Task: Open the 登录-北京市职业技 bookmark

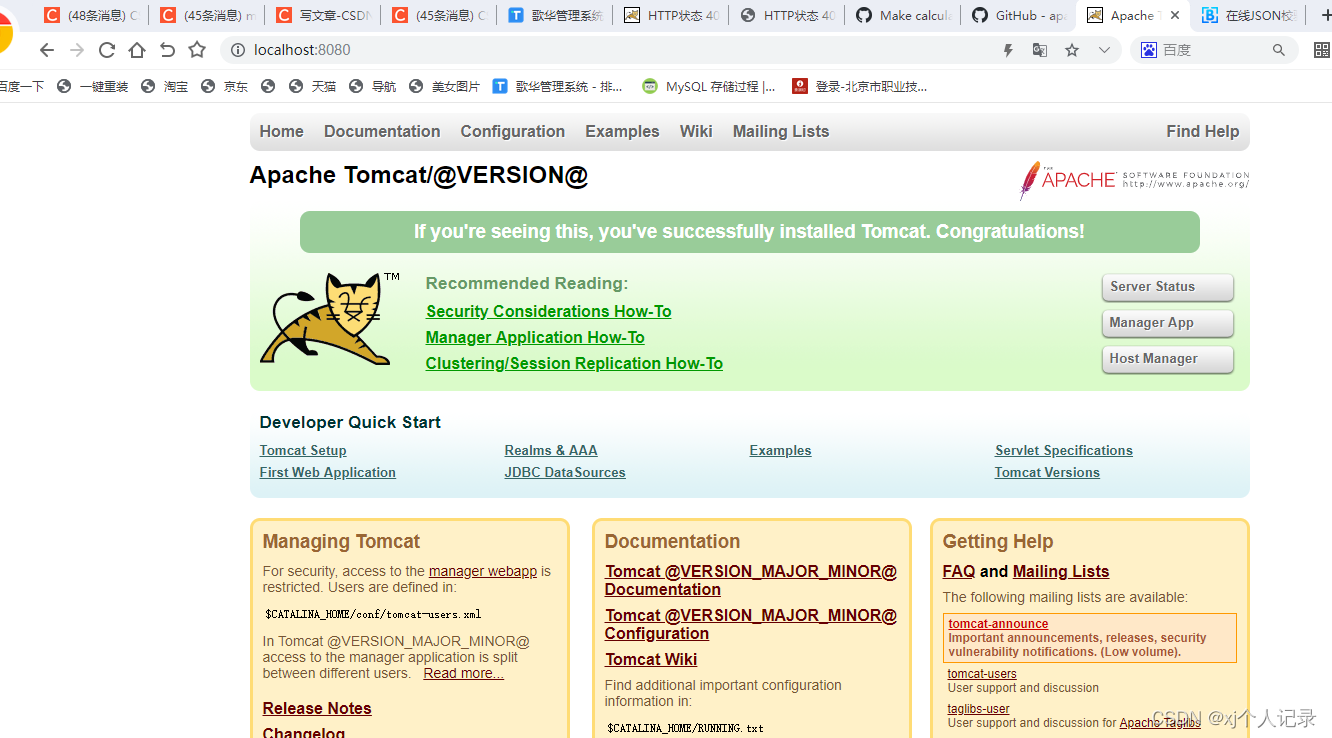Action: point(860,87)
